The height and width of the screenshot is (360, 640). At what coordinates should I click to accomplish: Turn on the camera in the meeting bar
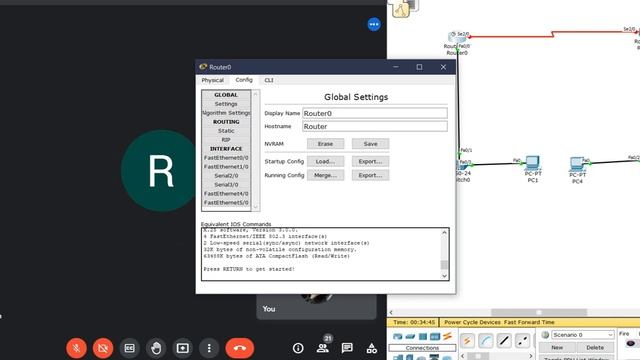103,348
